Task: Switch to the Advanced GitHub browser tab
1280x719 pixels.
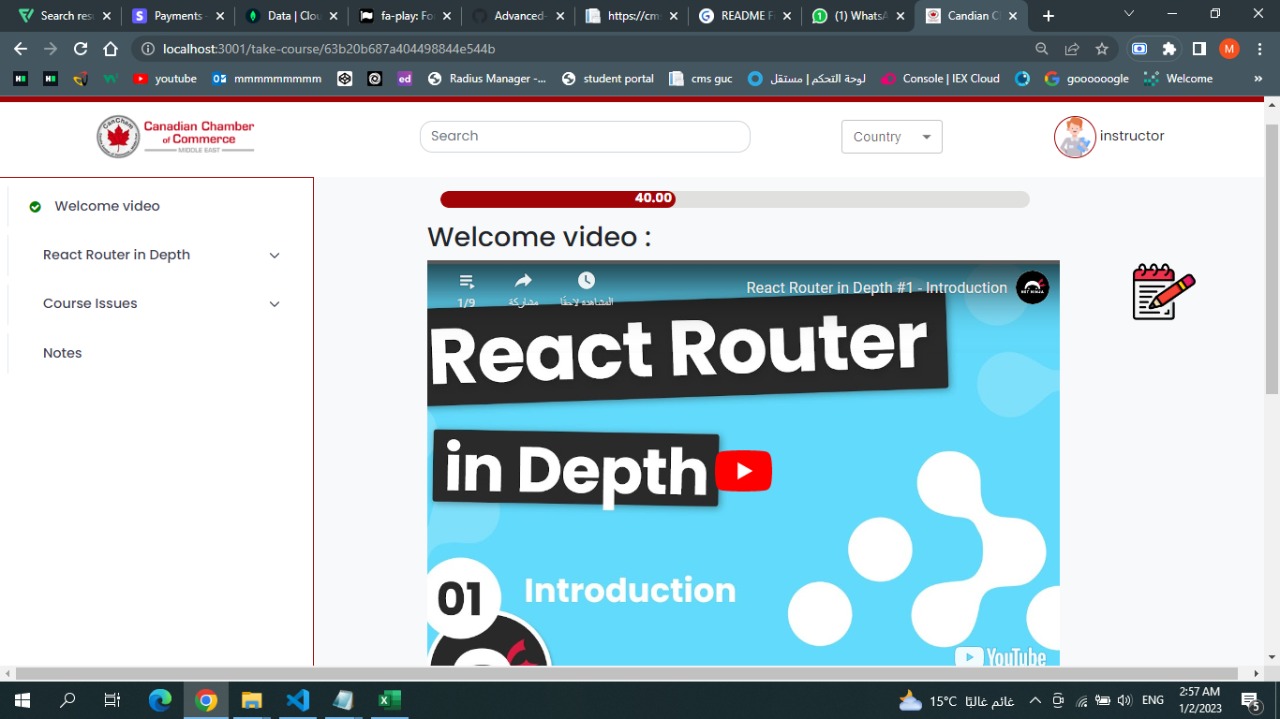Action: point(518,16)
